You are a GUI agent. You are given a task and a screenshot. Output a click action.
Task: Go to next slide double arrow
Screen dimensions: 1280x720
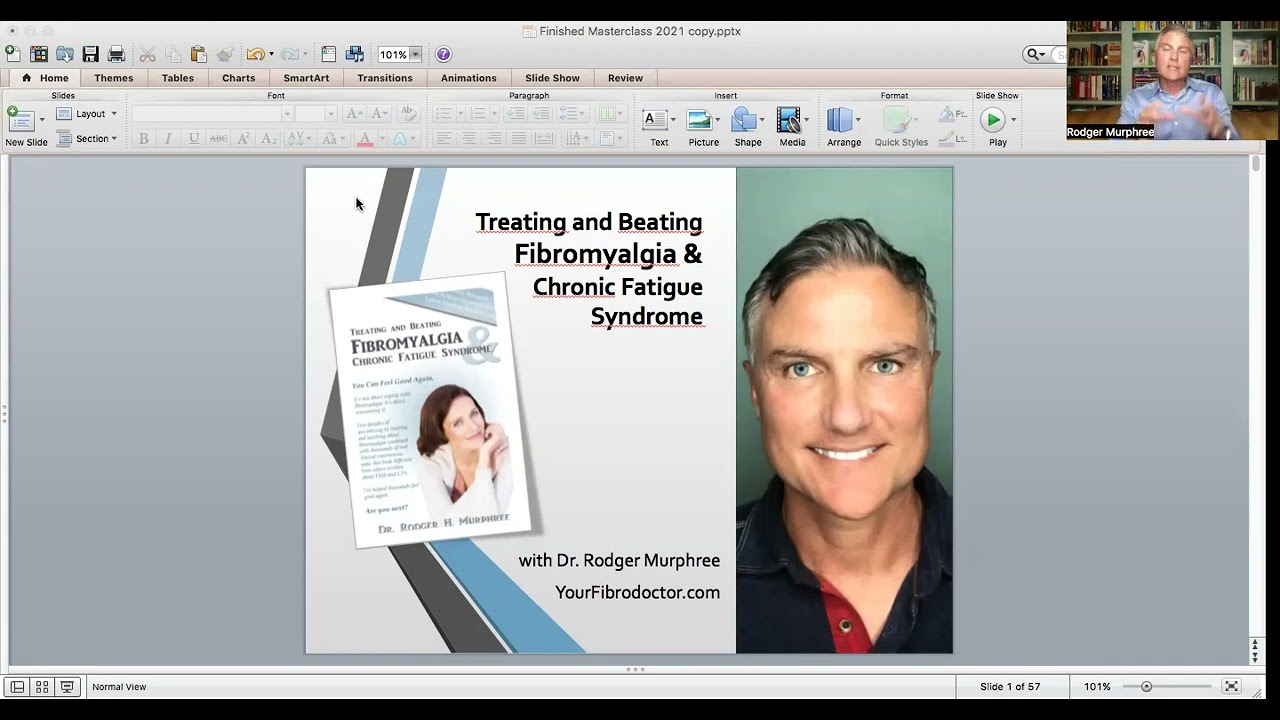tap(1255, 657)
